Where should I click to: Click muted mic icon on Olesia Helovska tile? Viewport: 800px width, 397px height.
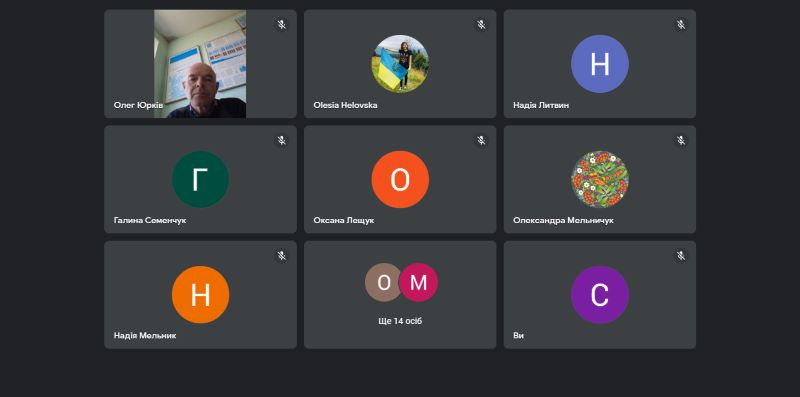[x=481, y=24]
